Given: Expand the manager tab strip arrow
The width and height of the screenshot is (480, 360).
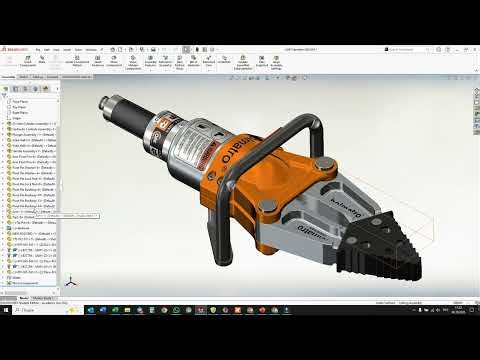Looking at the screenshot, I should [x=57, y=89].
